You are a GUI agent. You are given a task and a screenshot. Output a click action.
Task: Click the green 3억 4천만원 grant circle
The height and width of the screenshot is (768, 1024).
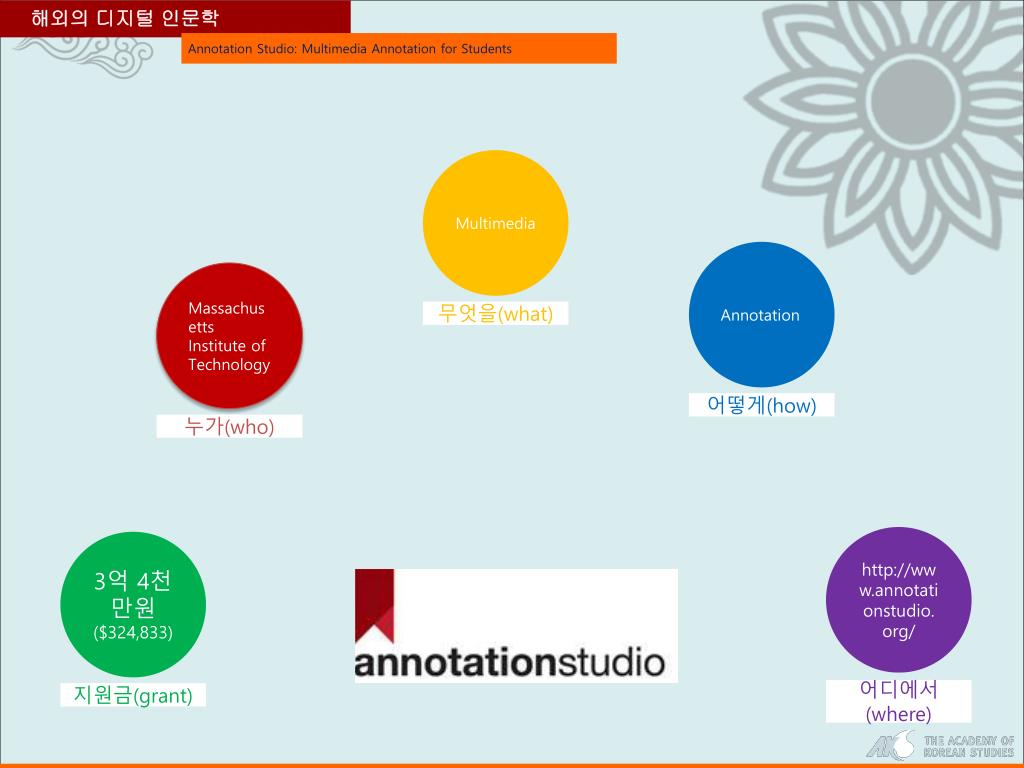(133, 604)
